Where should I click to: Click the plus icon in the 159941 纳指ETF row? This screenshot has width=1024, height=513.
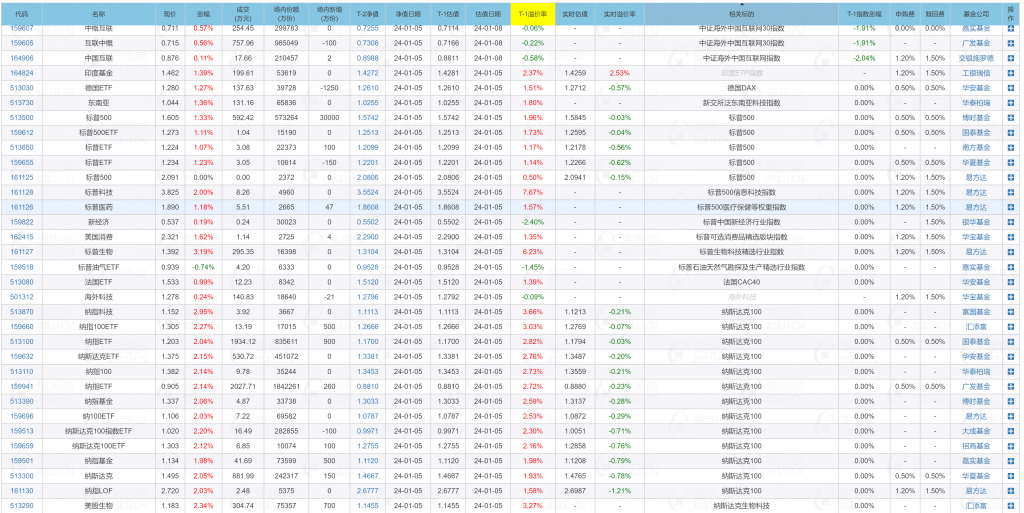pyautogui.click(x=1010, y=386)
